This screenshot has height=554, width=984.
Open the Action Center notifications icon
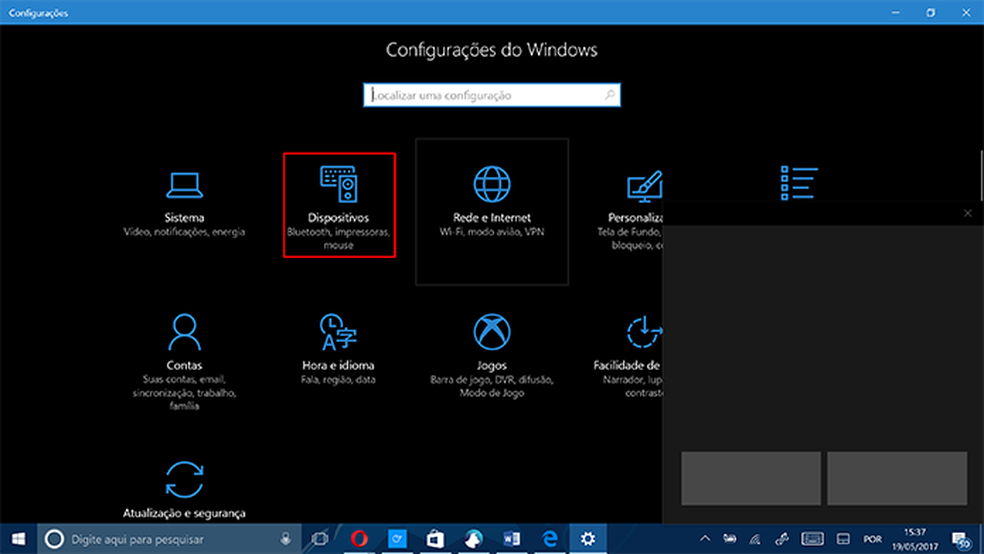[961, 539]
